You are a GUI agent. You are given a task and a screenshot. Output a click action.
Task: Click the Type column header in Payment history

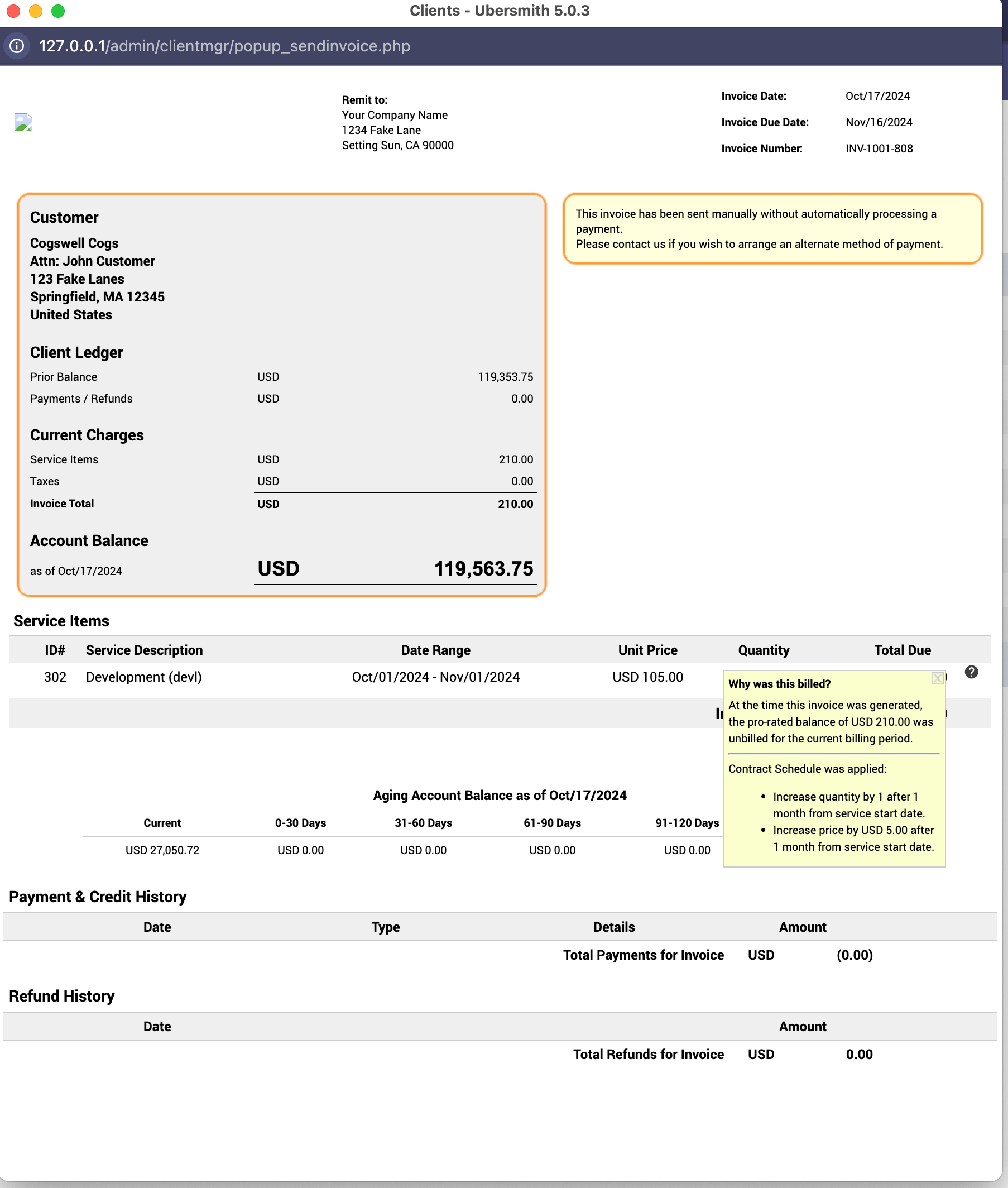(x=385, y=927)
